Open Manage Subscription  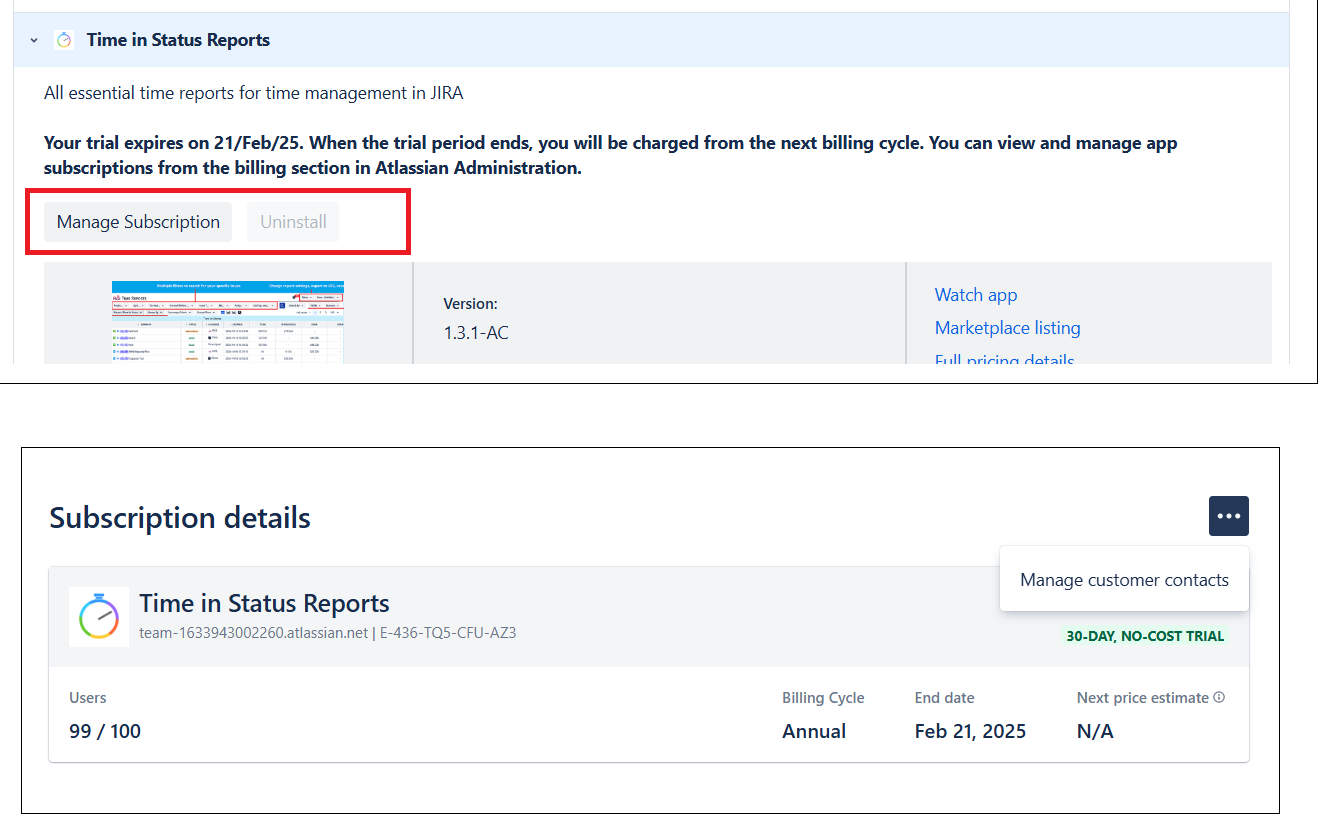click(138, 222)
